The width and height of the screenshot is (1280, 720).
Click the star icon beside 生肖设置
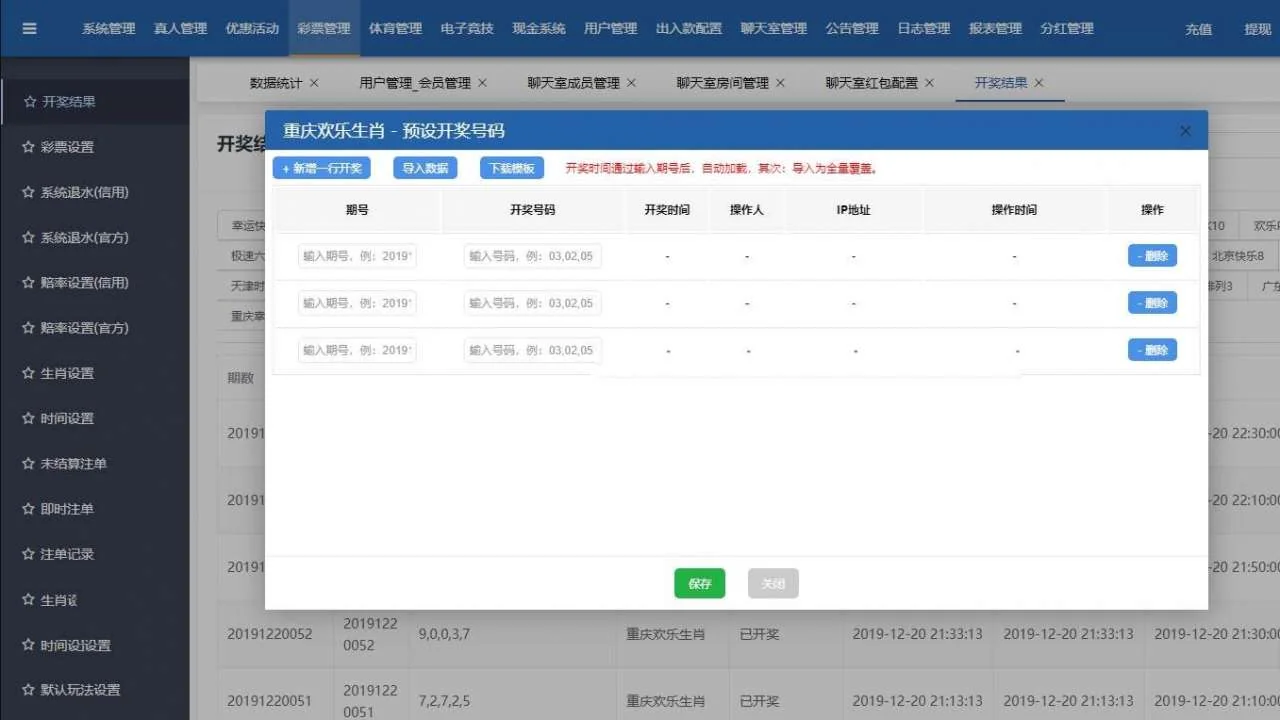pos(28,373)
